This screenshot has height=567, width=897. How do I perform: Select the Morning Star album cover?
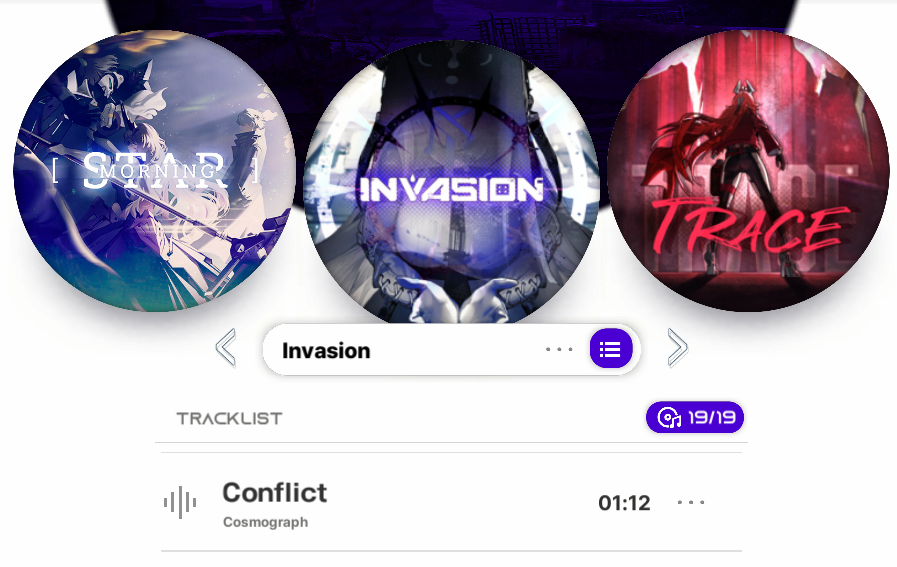(154, 171)
